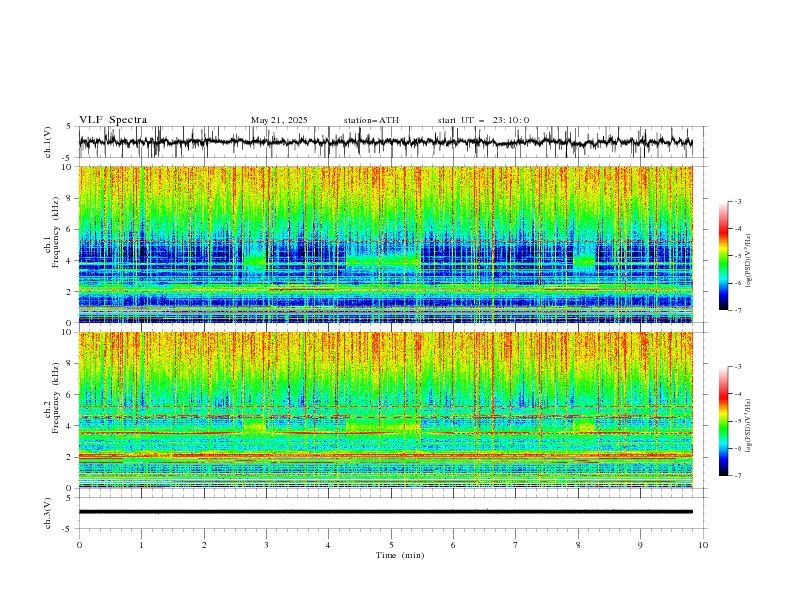
Task: Click the '-3' tick on ch.1 colorbar
Action: coord(738,201)
